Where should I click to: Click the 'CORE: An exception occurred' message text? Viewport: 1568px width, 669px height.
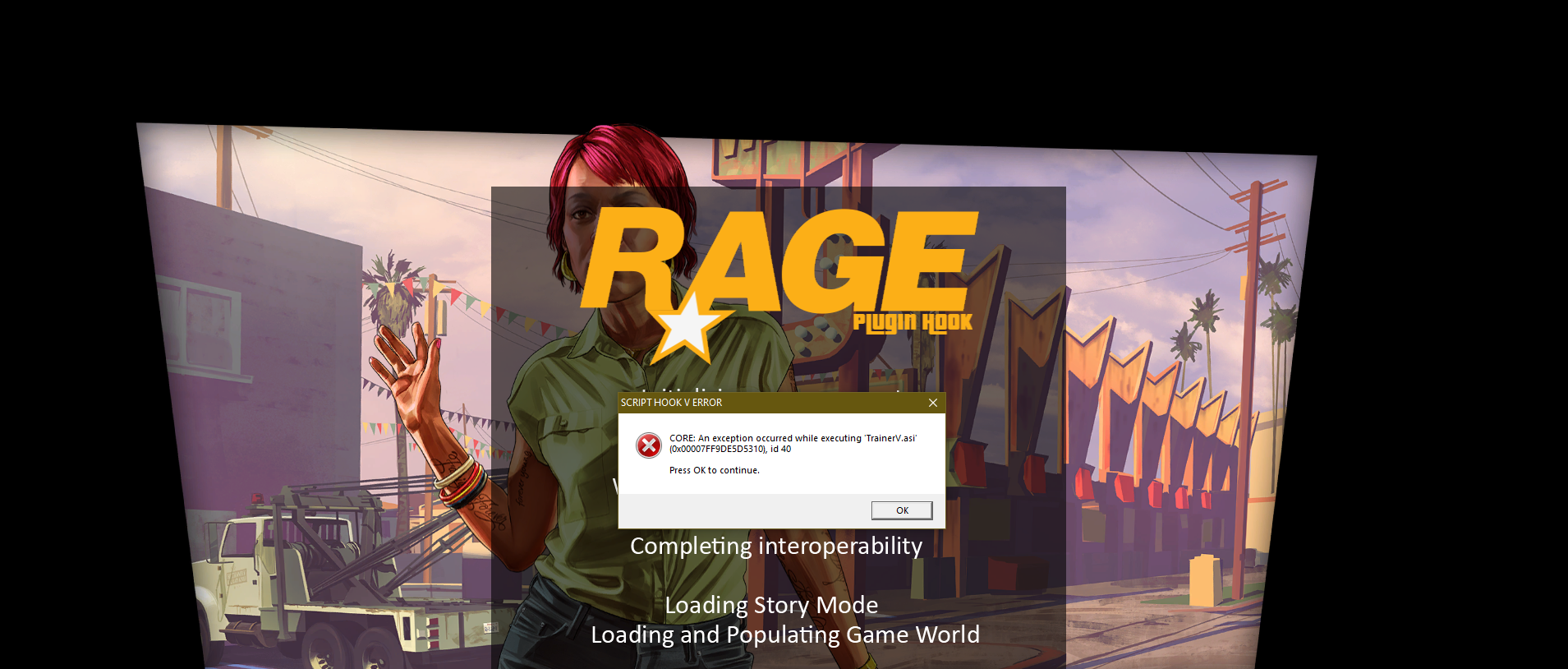click(x=793, y=444)
